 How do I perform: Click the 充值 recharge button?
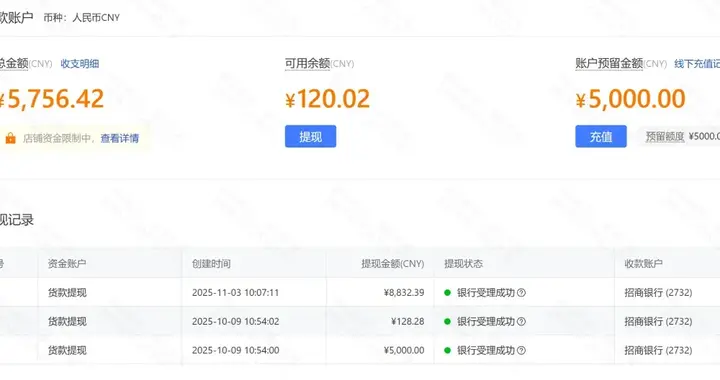pyautogui.click(x=601, y=136)
